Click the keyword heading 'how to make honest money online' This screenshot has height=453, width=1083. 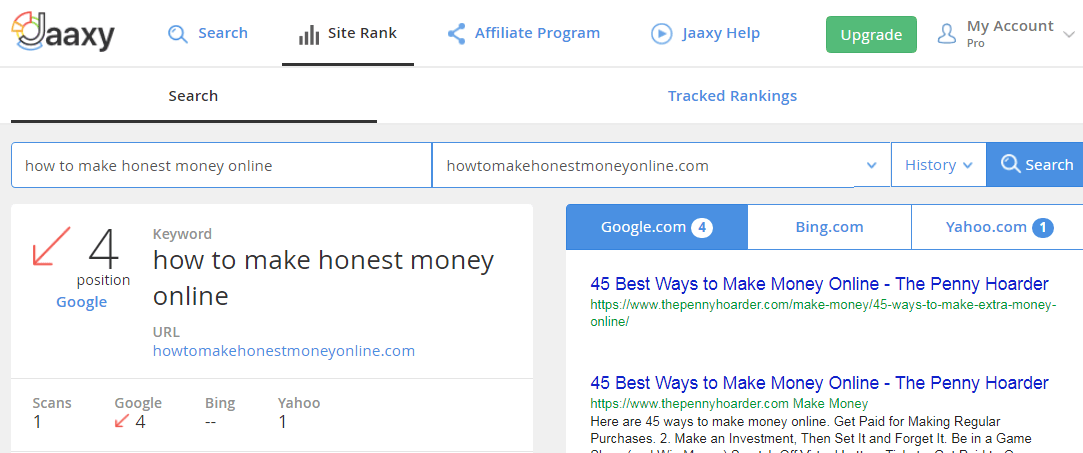(323, 278)
